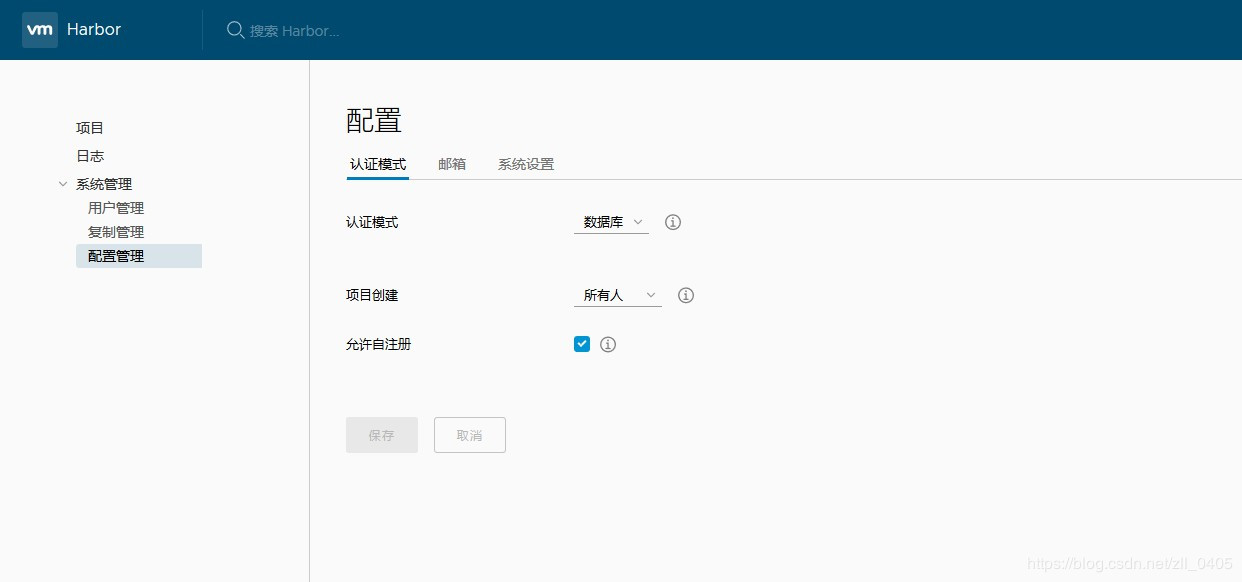Open 复制管理 under 系统管理
Viewport: 1242px width, 582px height.
[x=115, y=231]
